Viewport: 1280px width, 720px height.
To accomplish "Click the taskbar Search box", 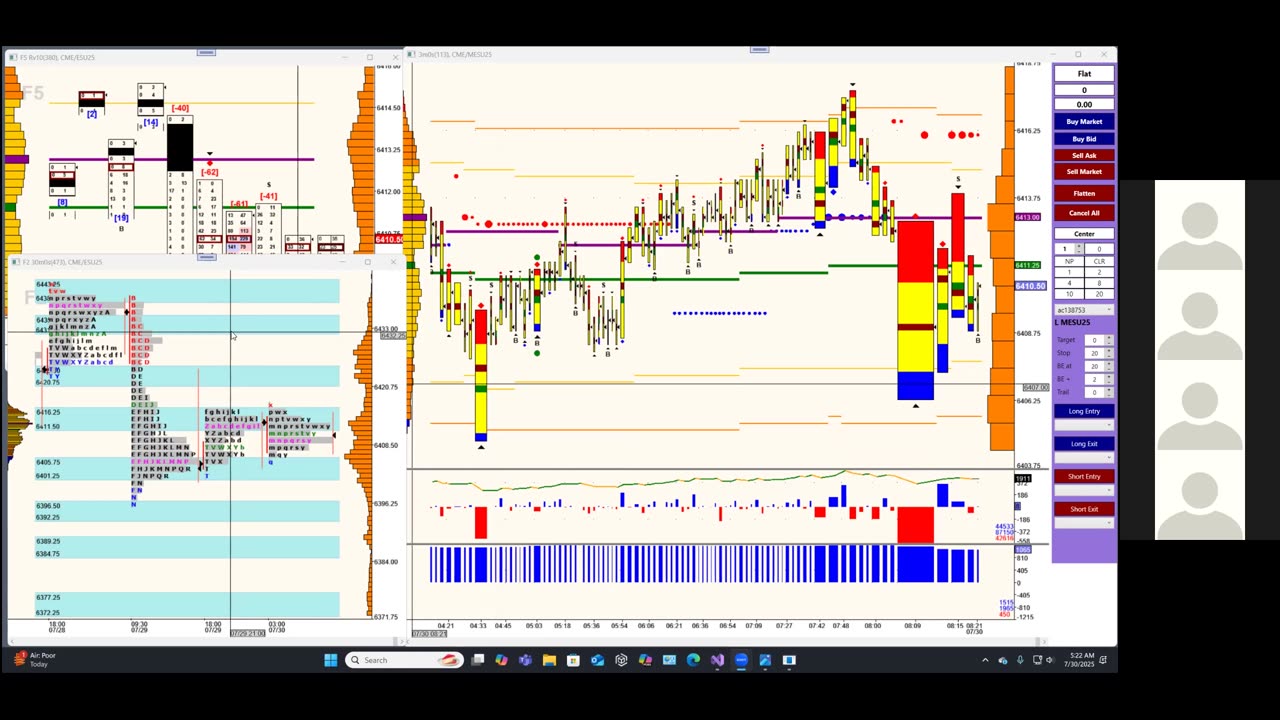I will click(405, 660).
